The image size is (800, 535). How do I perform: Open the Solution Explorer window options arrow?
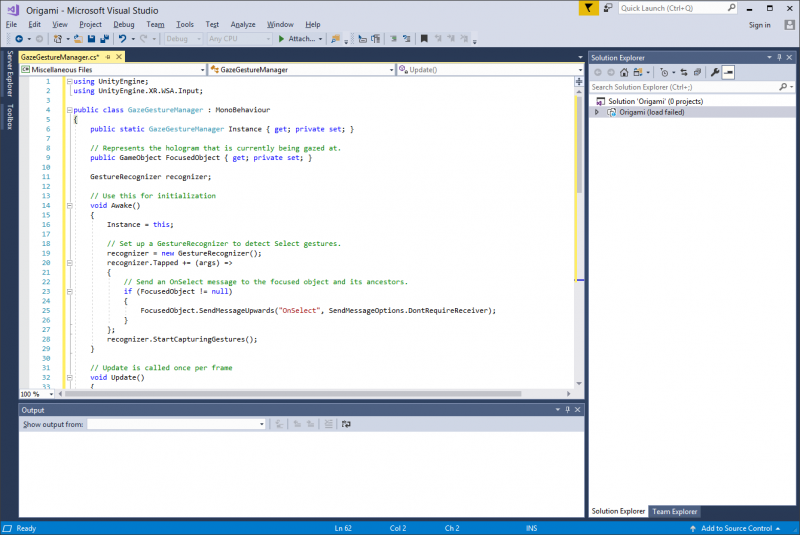pyautogui.click(x=769, y=58)
